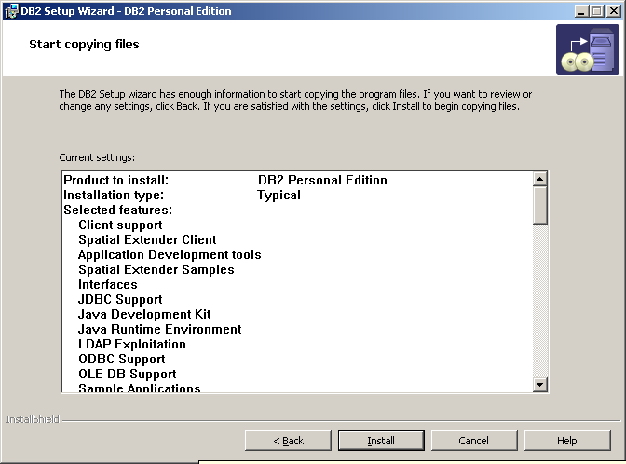Click the 'Current settings:' label
Screen dimensions: 626x464
pyautogui.click(x=97, y=157)
